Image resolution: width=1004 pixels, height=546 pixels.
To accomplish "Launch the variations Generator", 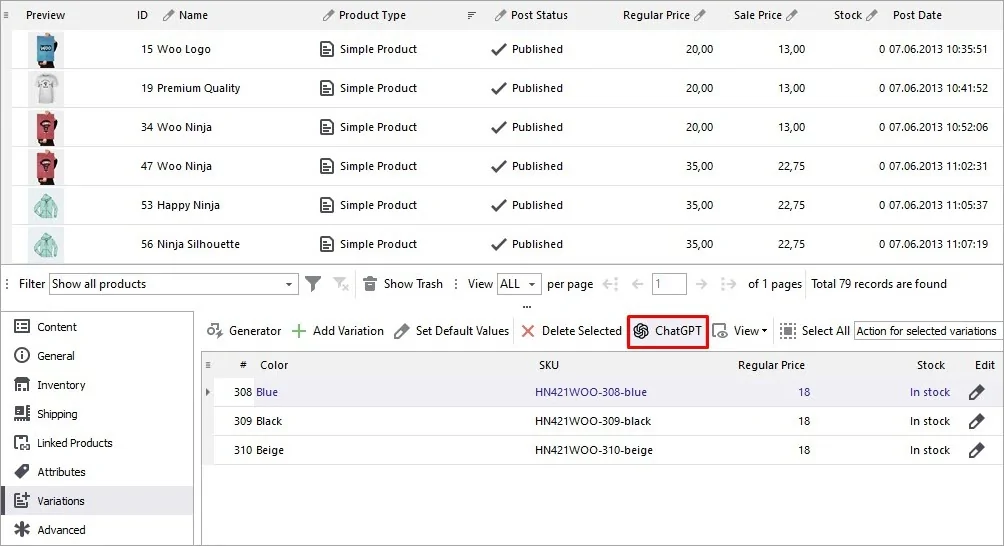I will [244, 331].
